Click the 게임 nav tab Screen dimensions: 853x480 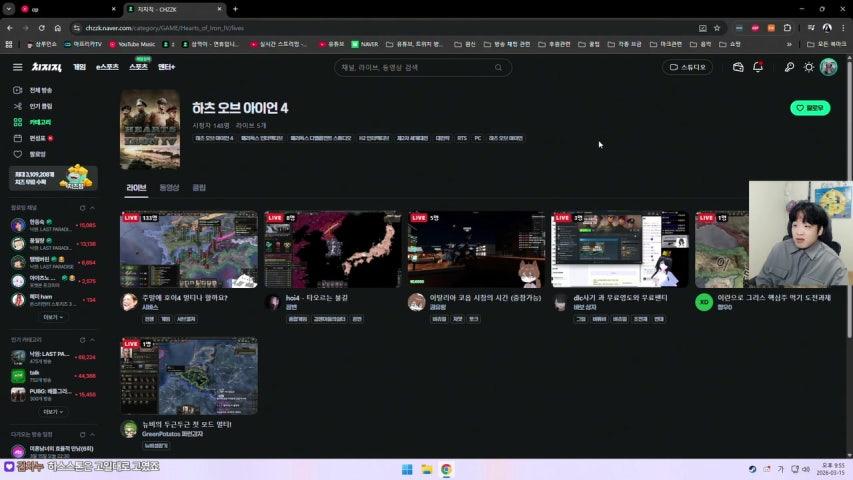79,67
